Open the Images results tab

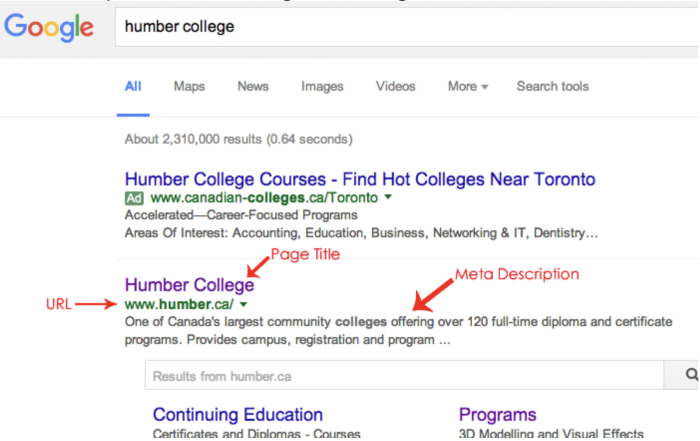[x=322, y=86]
